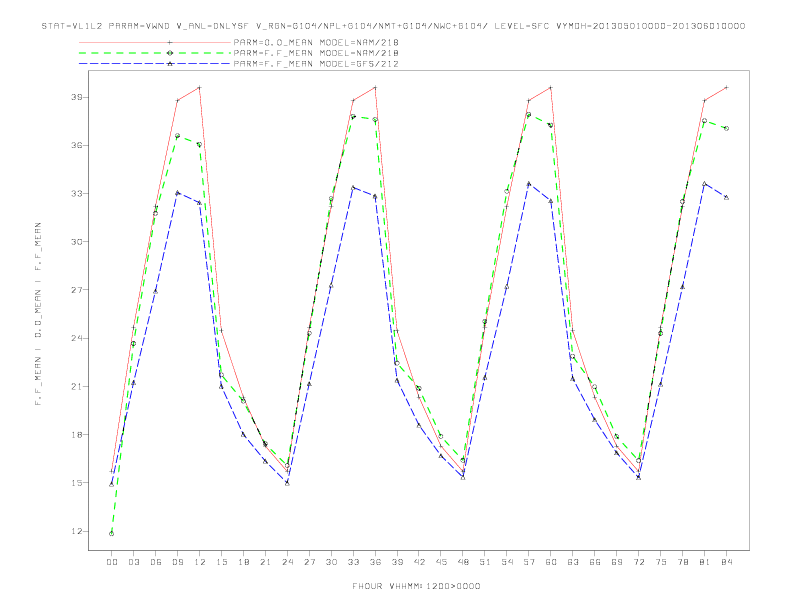Click green circle data point at hour 09
Screen dimensions: 792x612
pos(178,136)
